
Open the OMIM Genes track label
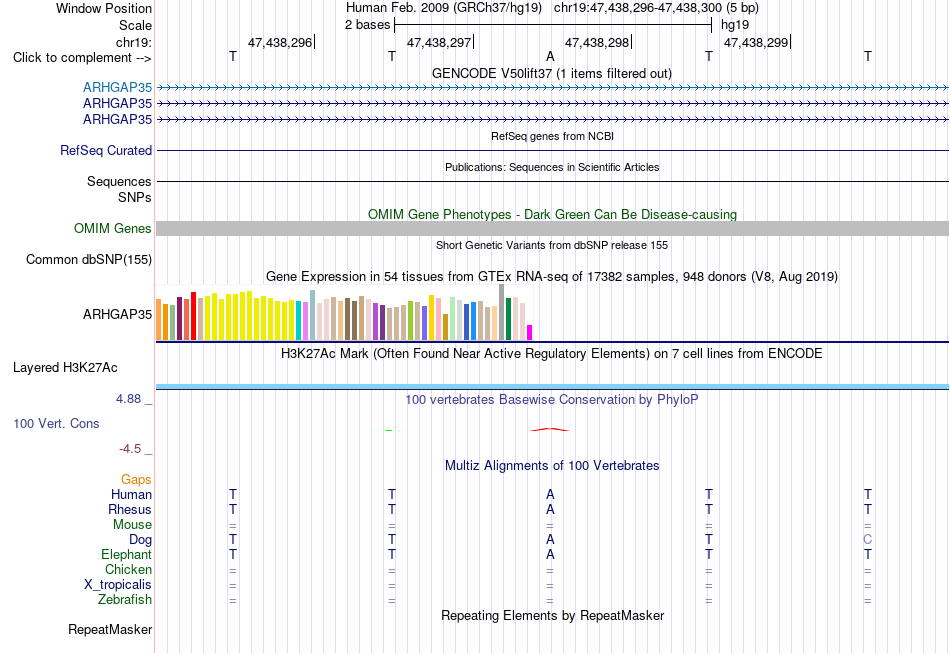coord(113,228)
